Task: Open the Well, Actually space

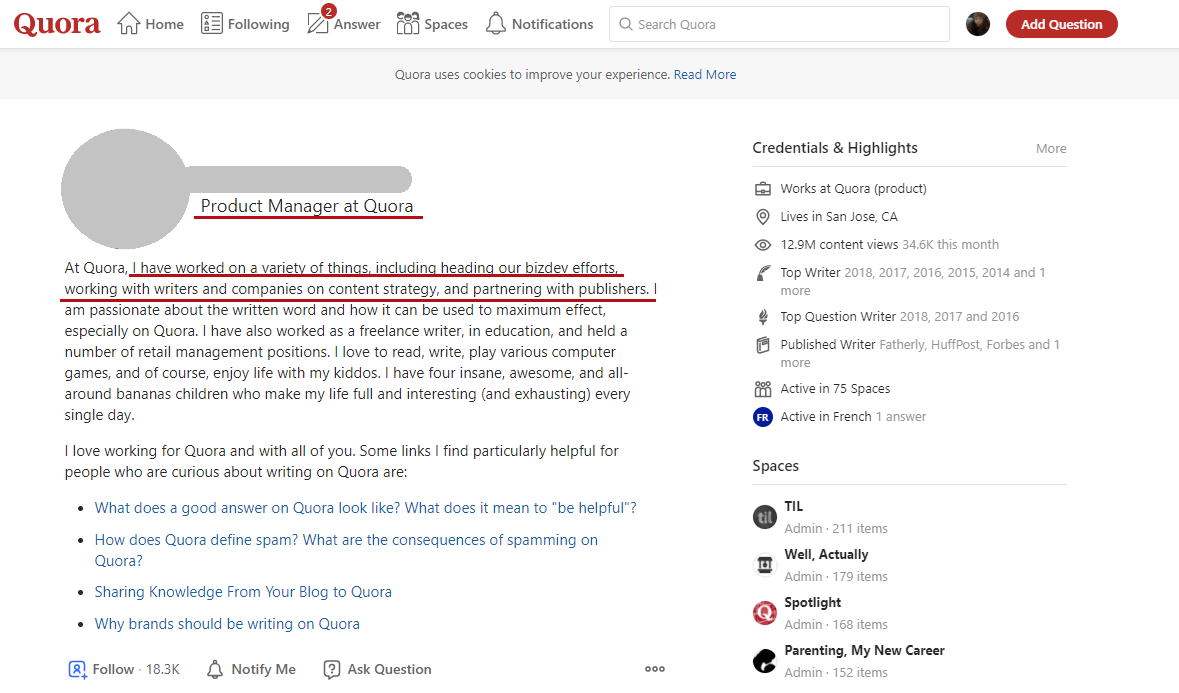Action: tap(826, 554)
